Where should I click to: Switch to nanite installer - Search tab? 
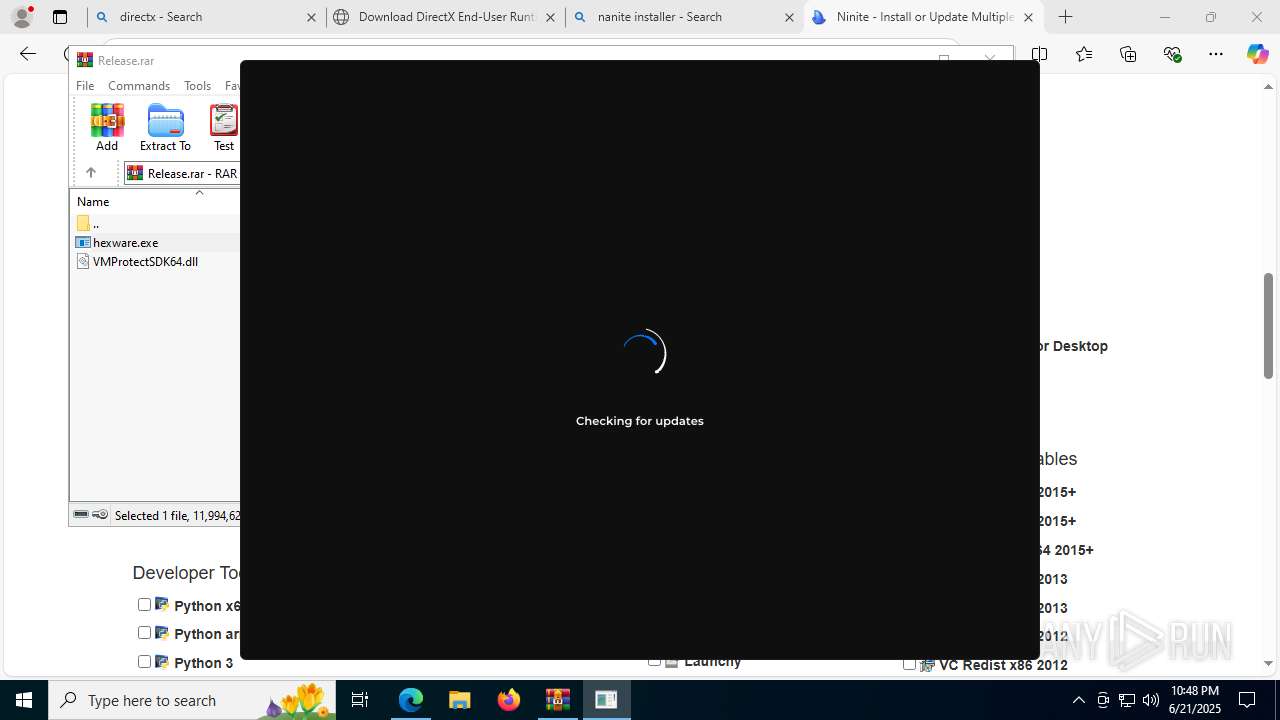click(685, 17)
